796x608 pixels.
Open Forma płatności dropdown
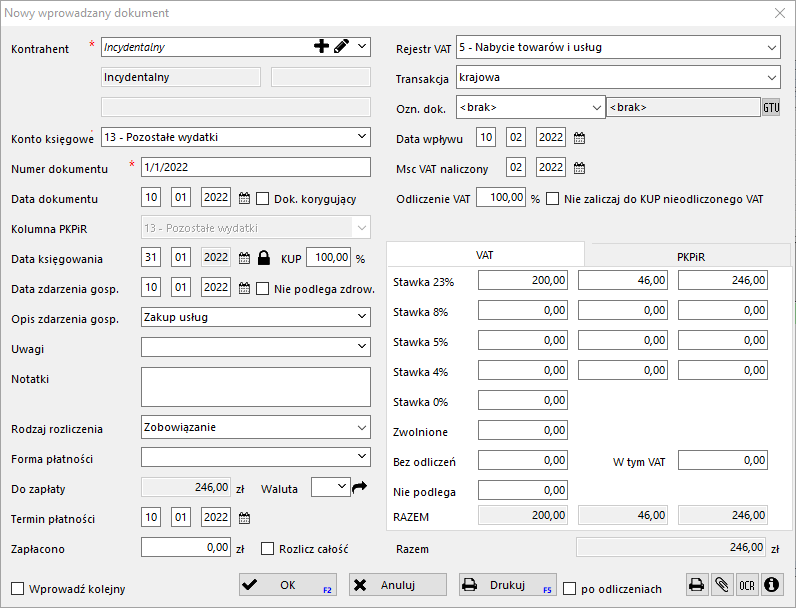361,456
